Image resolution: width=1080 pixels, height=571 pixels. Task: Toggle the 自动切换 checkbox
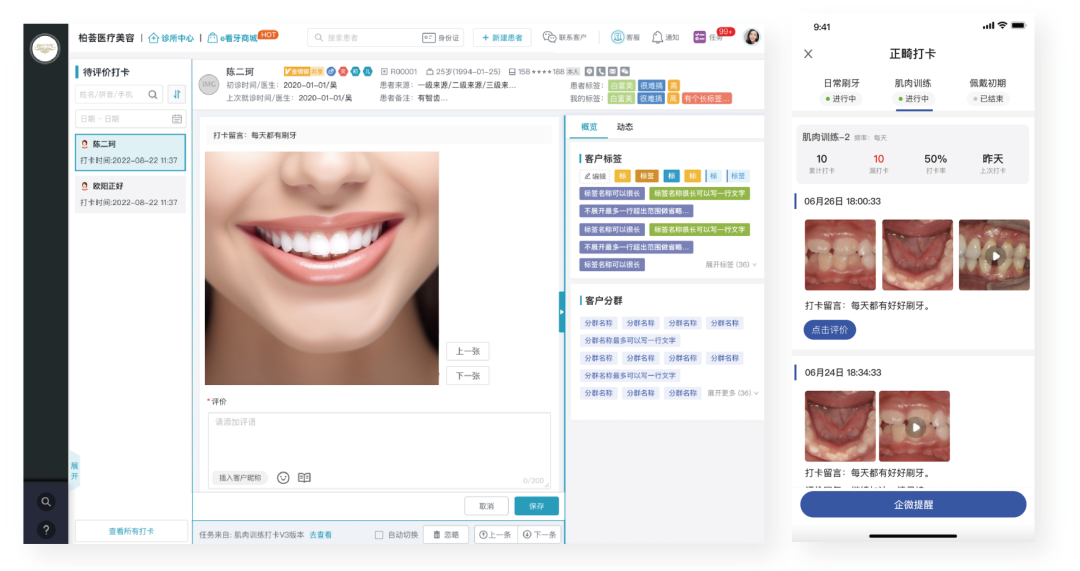379,534
